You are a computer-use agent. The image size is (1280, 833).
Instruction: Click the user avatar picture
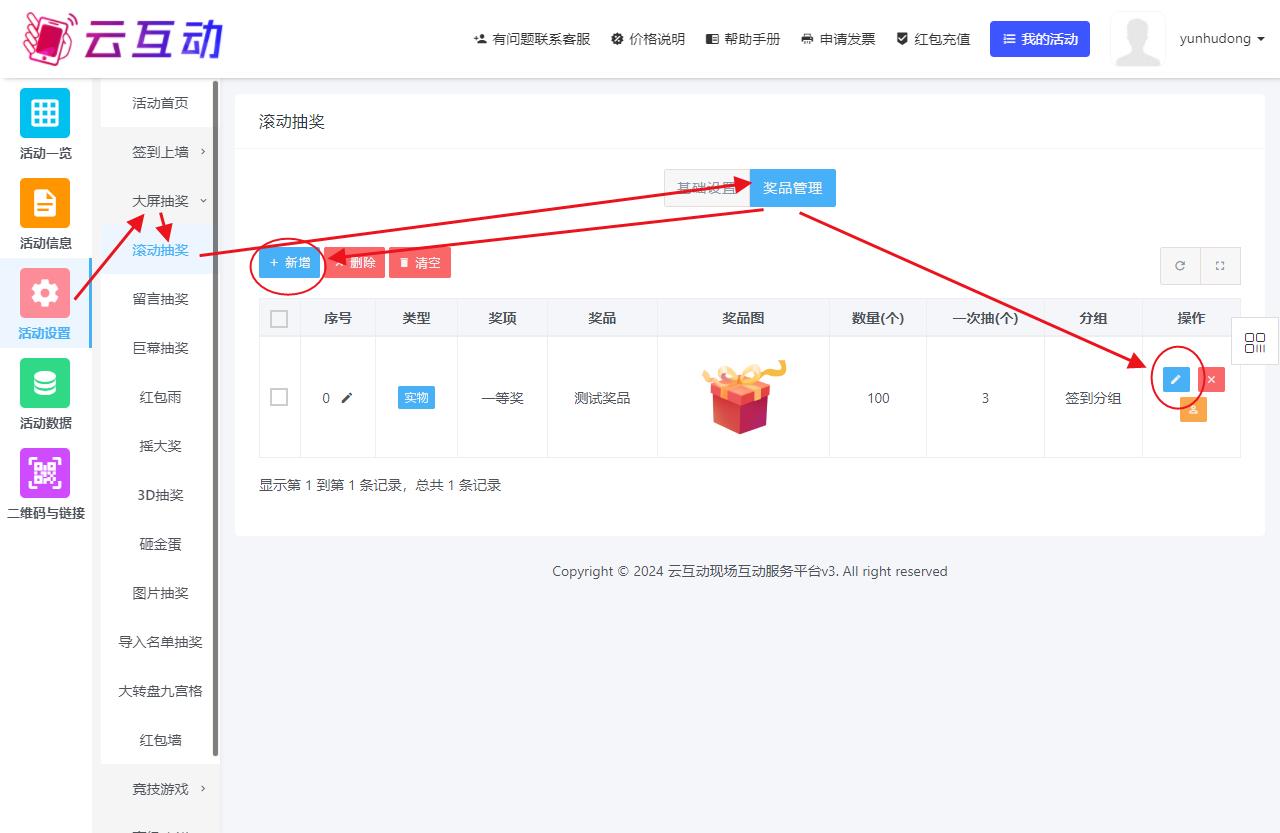[1138, 40]
